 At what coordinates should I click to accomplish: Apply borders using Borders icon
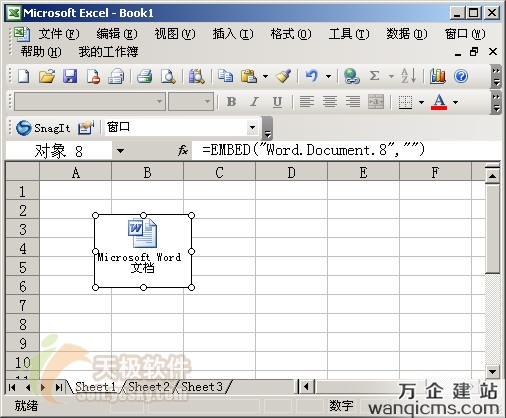[405, 102]
